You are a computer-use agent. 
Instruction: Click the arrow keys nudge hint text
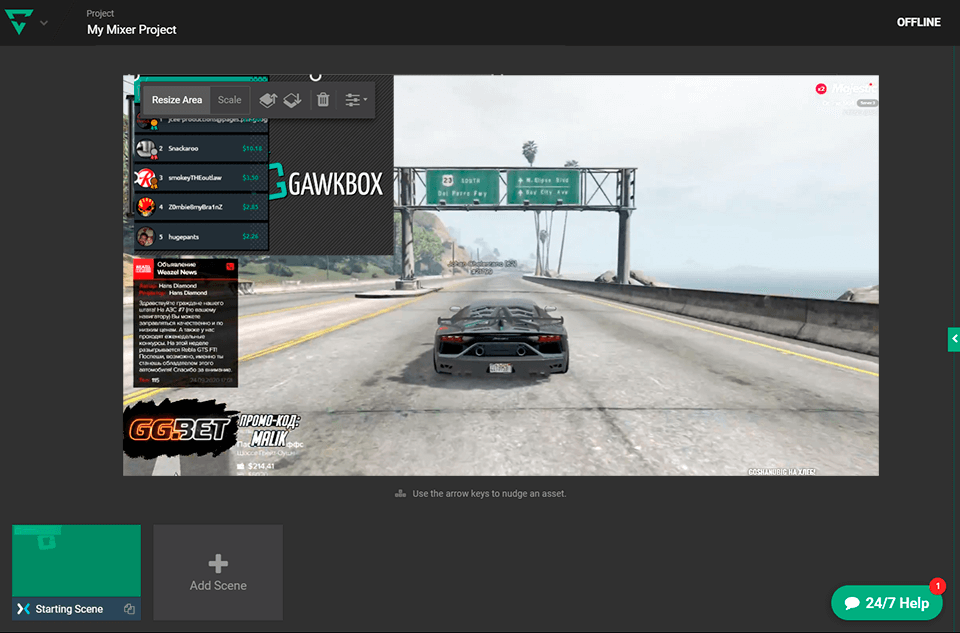pos(489,493)
